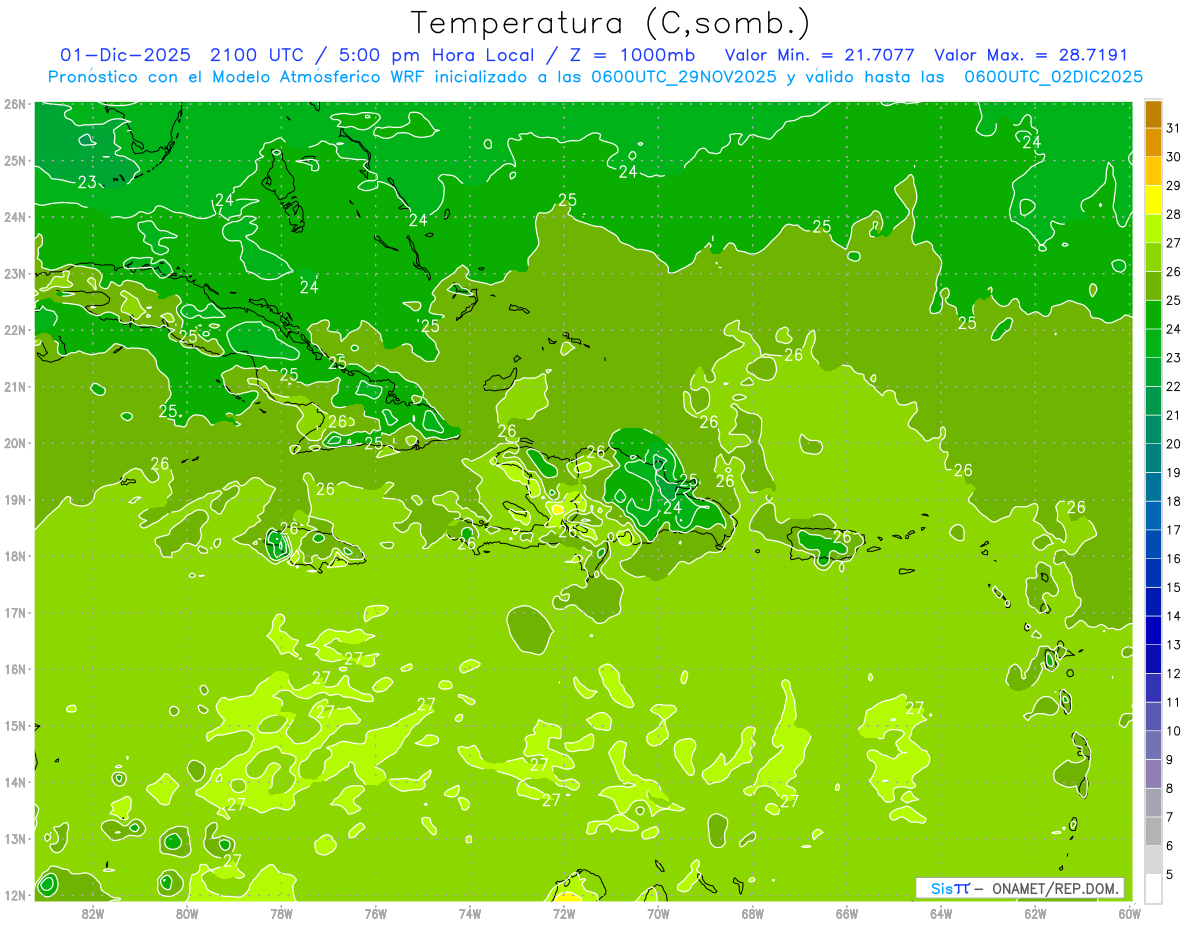Click "Valor Max. = 28.7191" text
The width and height of the screenshot is (1200, 927).
[x=1031, y=55]
